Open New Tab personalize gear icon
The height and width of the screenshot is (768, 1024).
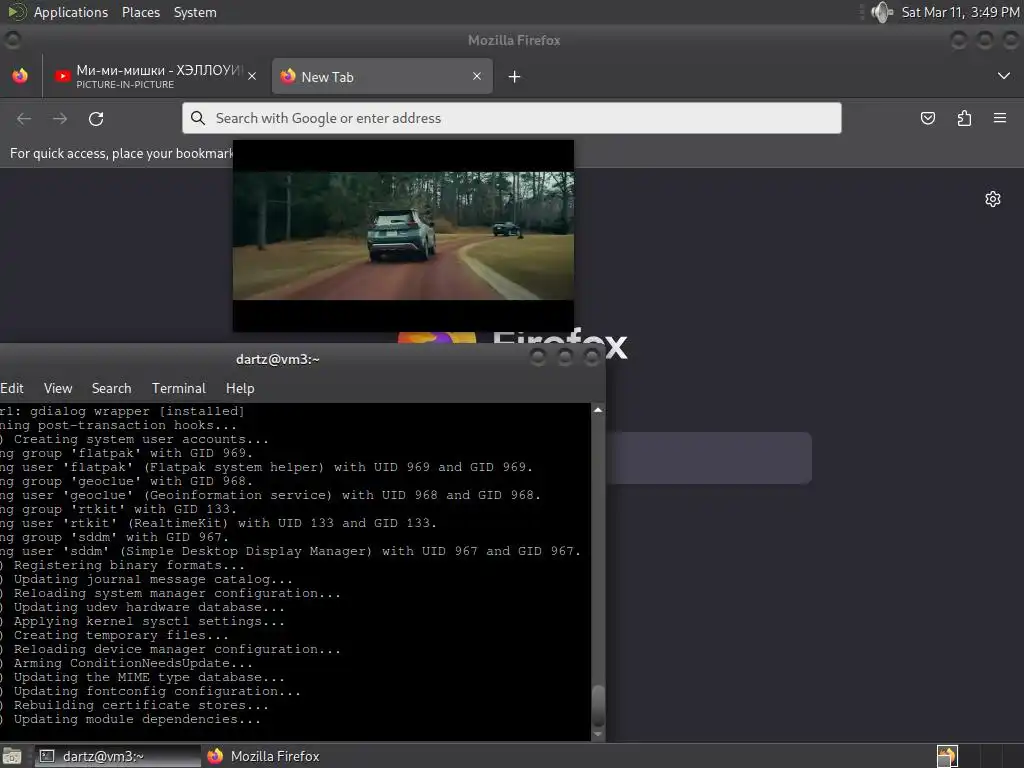point(993,199)
